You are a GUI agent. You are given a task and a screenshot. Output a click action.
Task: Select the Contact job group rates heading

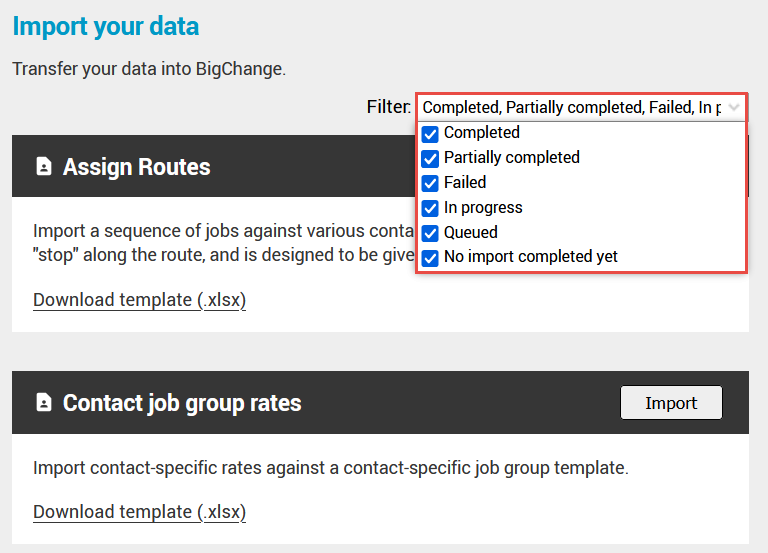[182, 403]
